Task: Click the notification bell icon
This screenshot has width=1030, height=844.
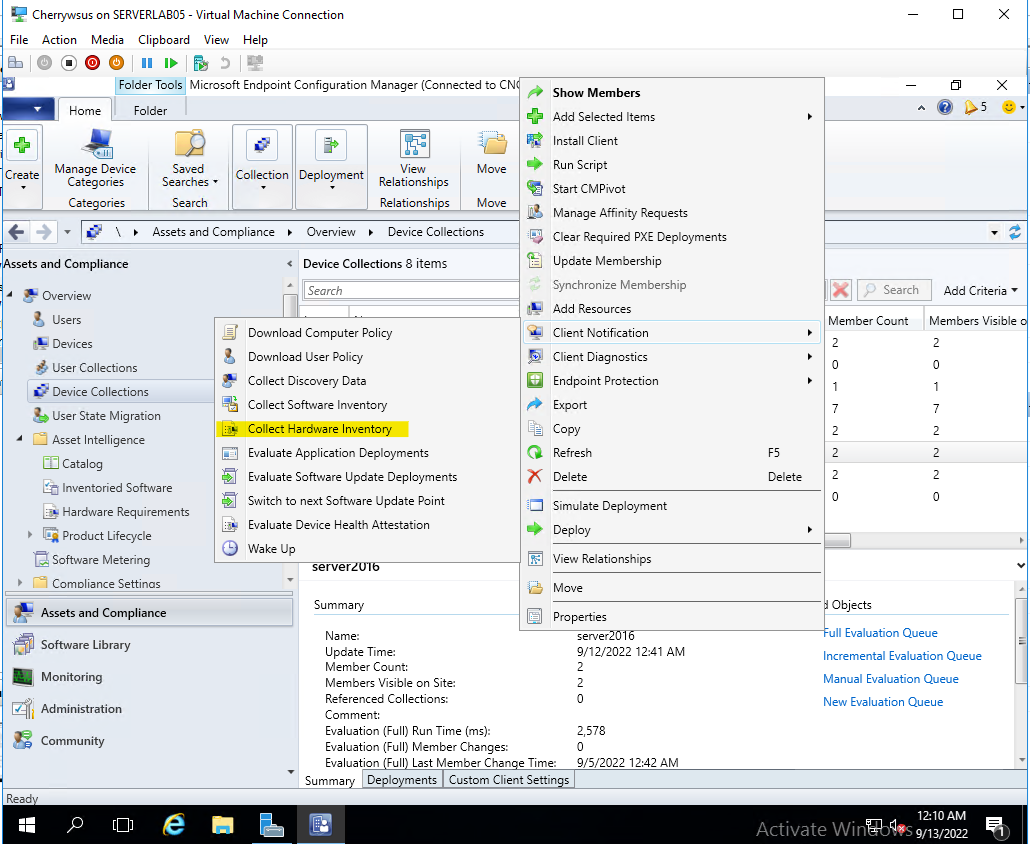Action: click(970, 107)
